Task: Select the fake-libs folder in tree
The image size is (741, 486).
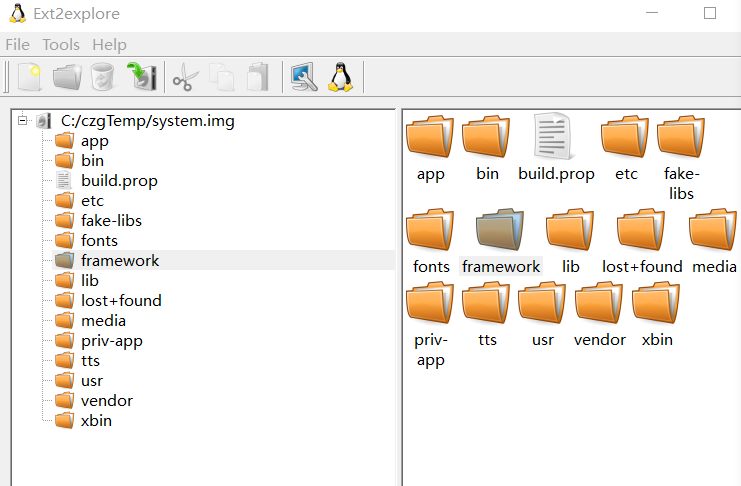Action: 111,221
